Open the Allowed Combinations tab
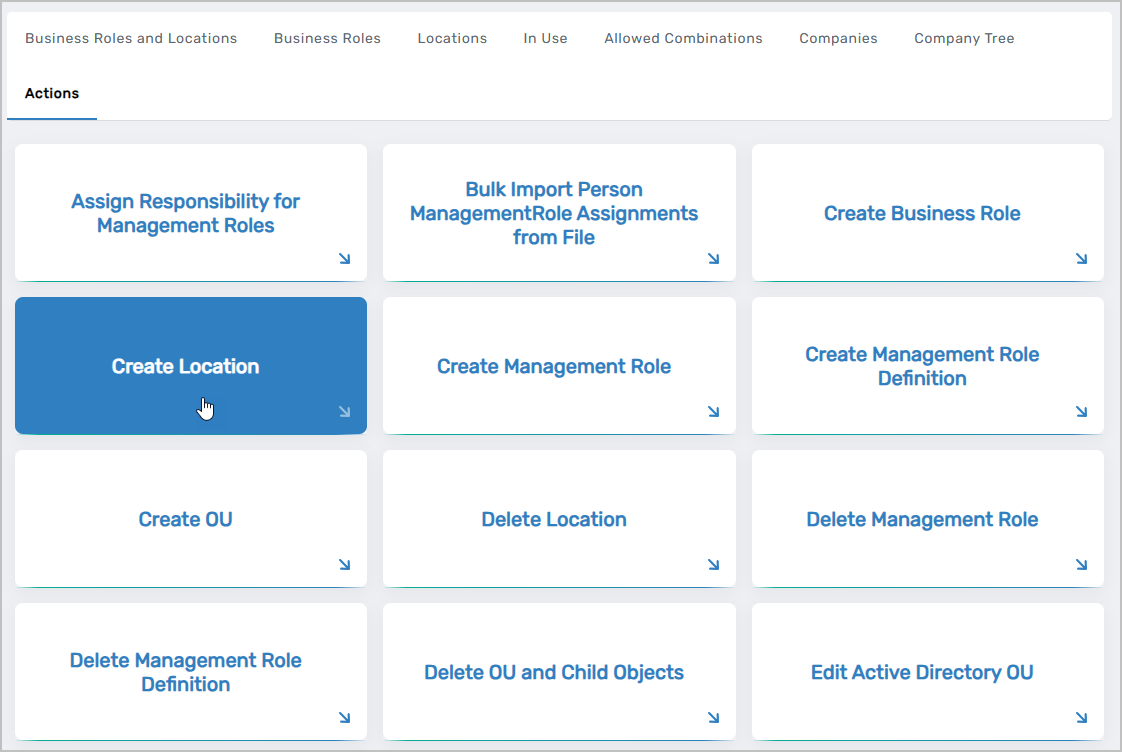Screen dimensions: 1122x752 click(x=683, y=39)
